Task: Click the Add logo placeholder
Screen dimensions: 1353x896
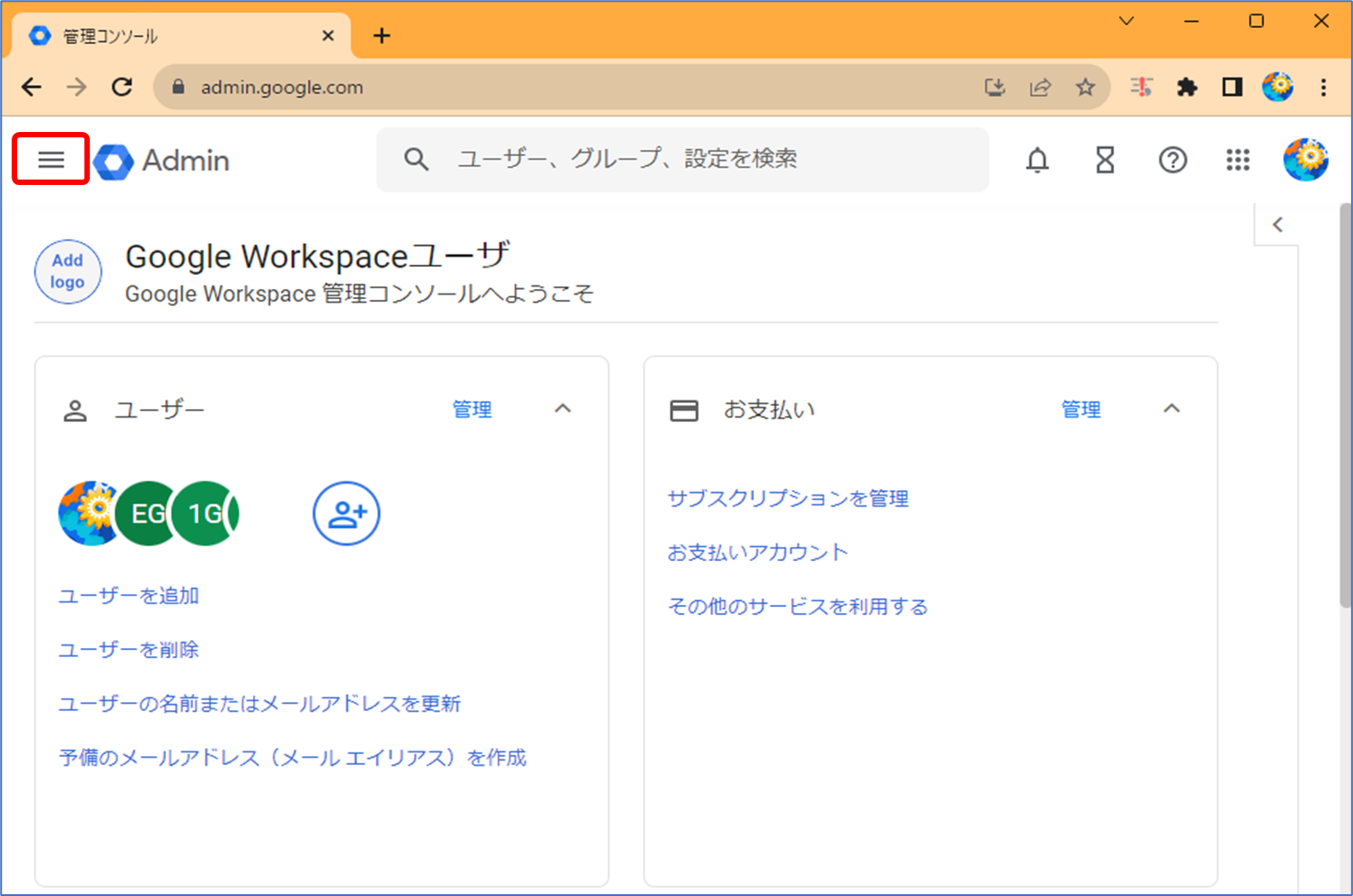Action: click(x=68, y=271)
